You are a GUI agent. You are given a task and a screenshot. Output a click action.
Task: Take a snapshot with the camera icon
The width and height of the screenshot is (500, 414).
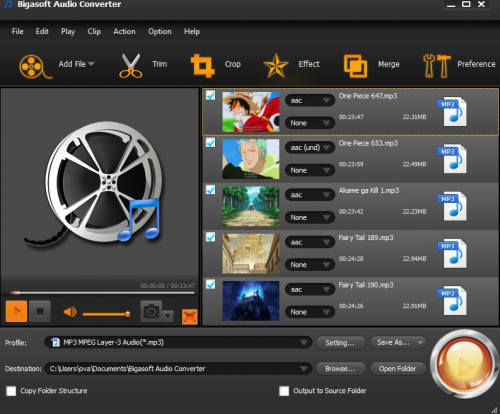(151, 312)
